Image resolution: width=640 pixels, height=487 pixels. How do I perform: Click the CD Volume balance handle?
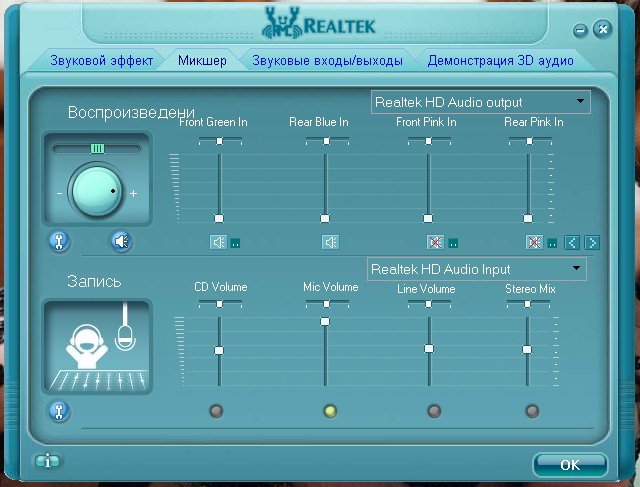coord(220,304)
